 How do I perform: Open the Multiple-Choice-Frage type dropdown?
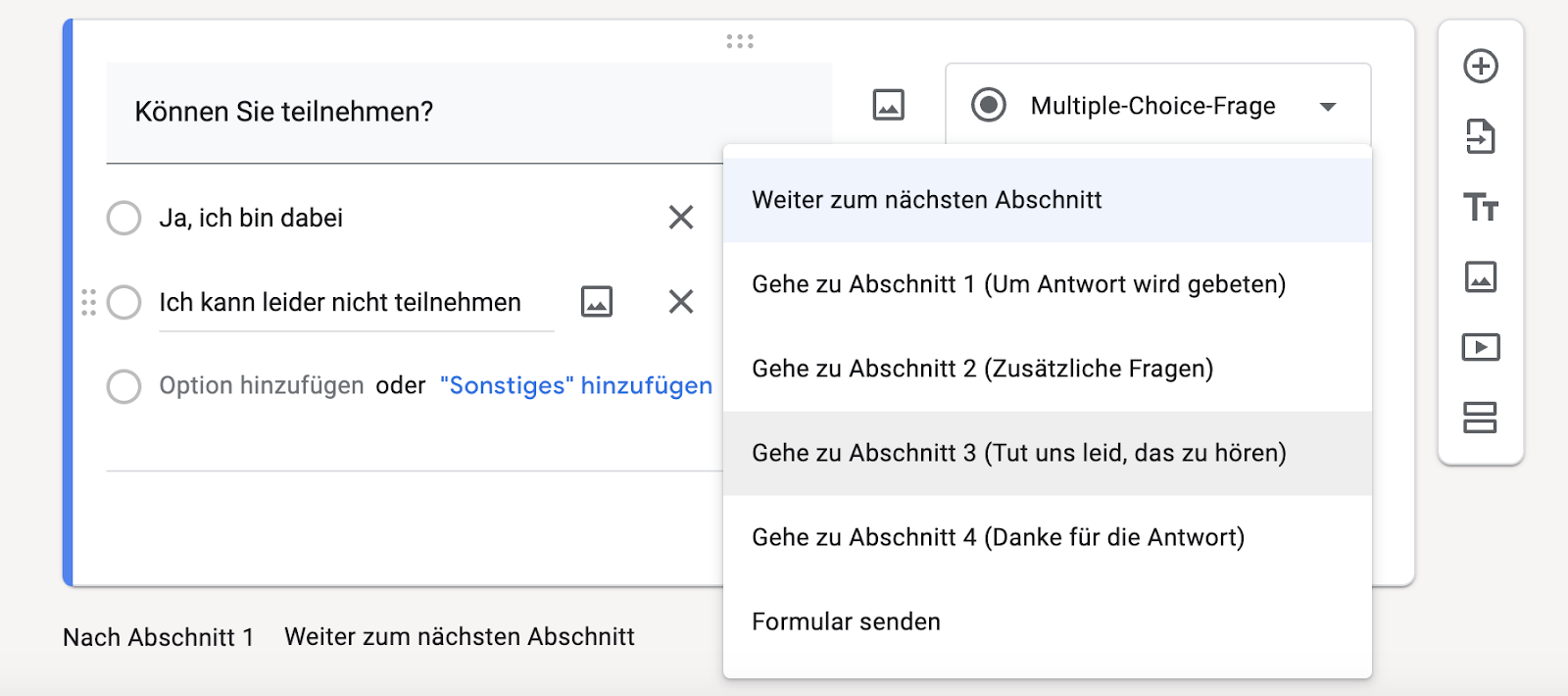(x=1156, y=106)
